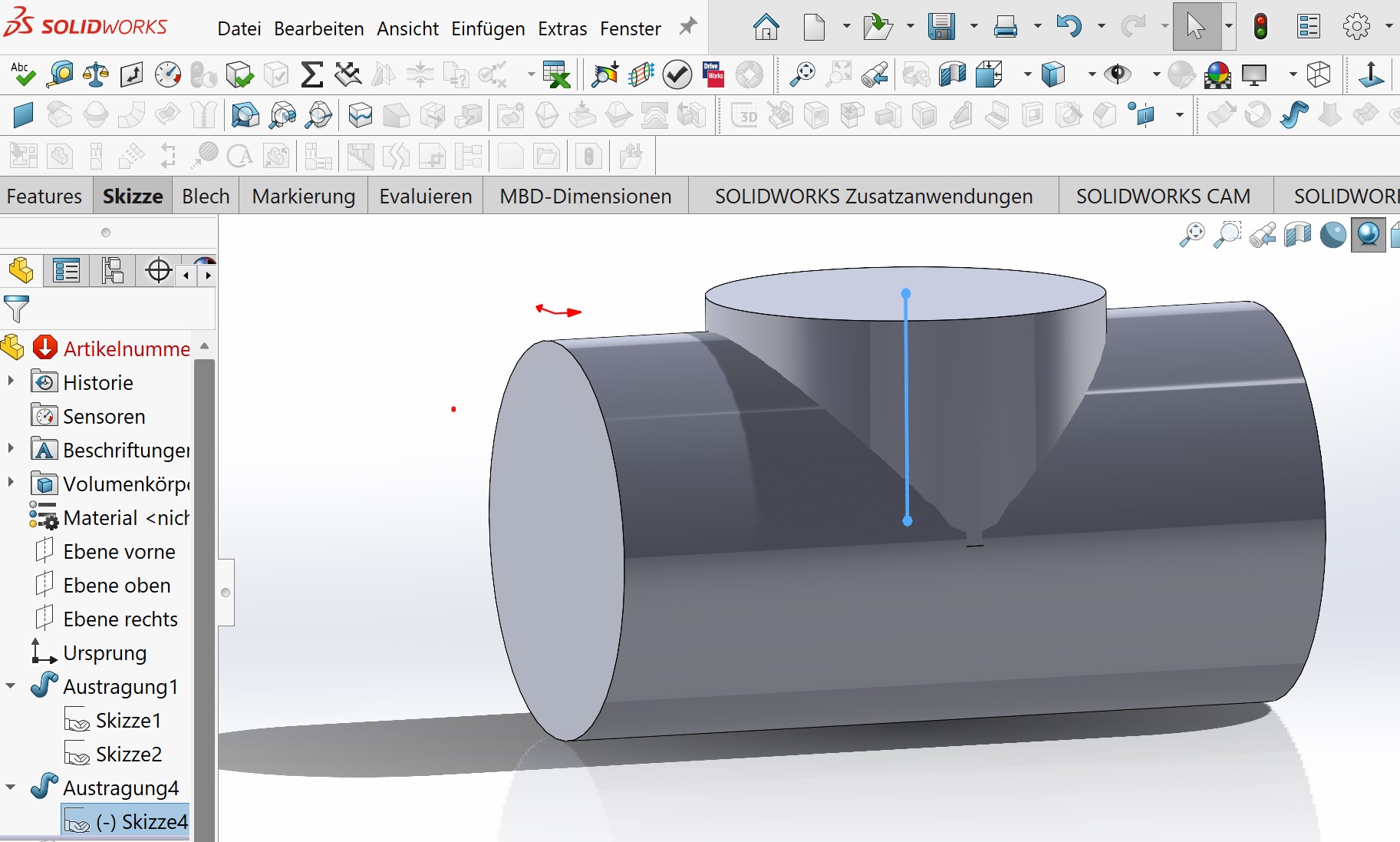The height and width of the screenshot is (842, 1400).
Task: Select Skizze2 under Austragung1
Action: click(x=129, y=754)
